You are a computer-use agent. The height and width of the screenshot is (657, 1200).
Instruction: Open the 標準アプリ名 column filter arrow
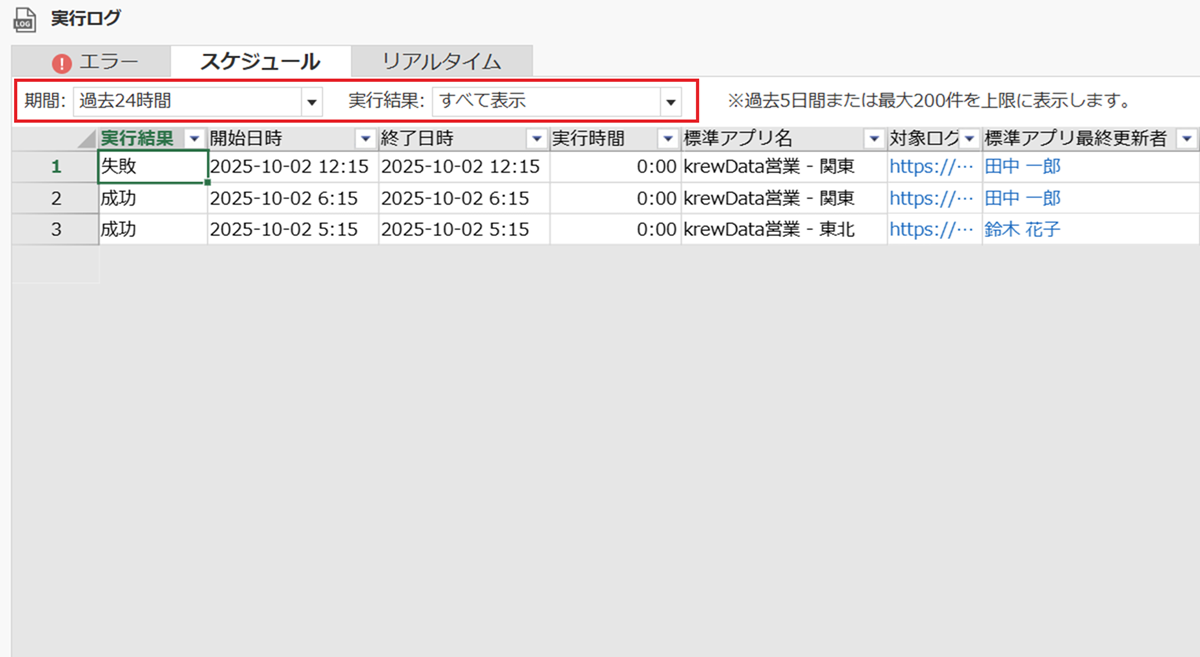(874, 139)
